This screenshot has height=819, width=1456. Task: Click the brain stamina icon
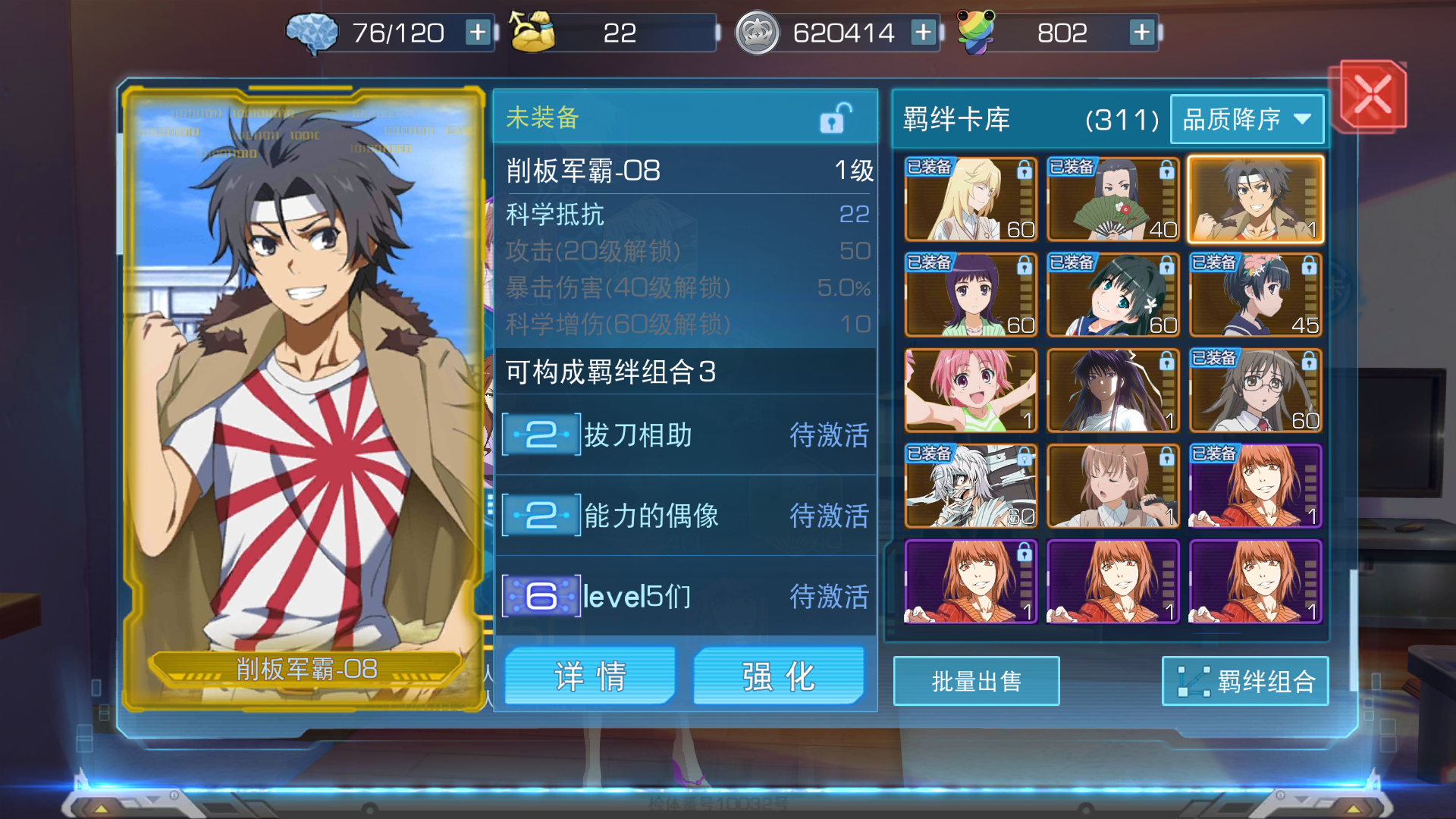(x=312, y=33)
